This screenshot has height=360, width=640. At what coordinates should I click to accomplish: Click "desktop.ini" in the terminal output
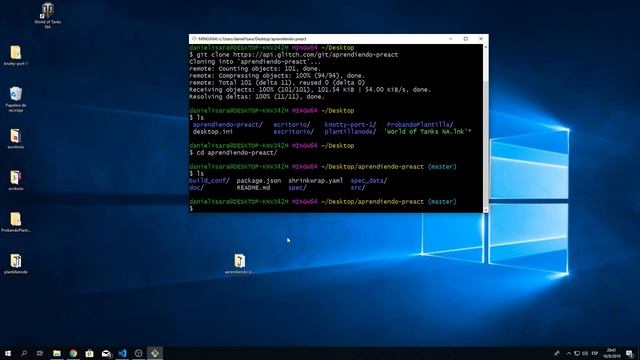[213, 131]
